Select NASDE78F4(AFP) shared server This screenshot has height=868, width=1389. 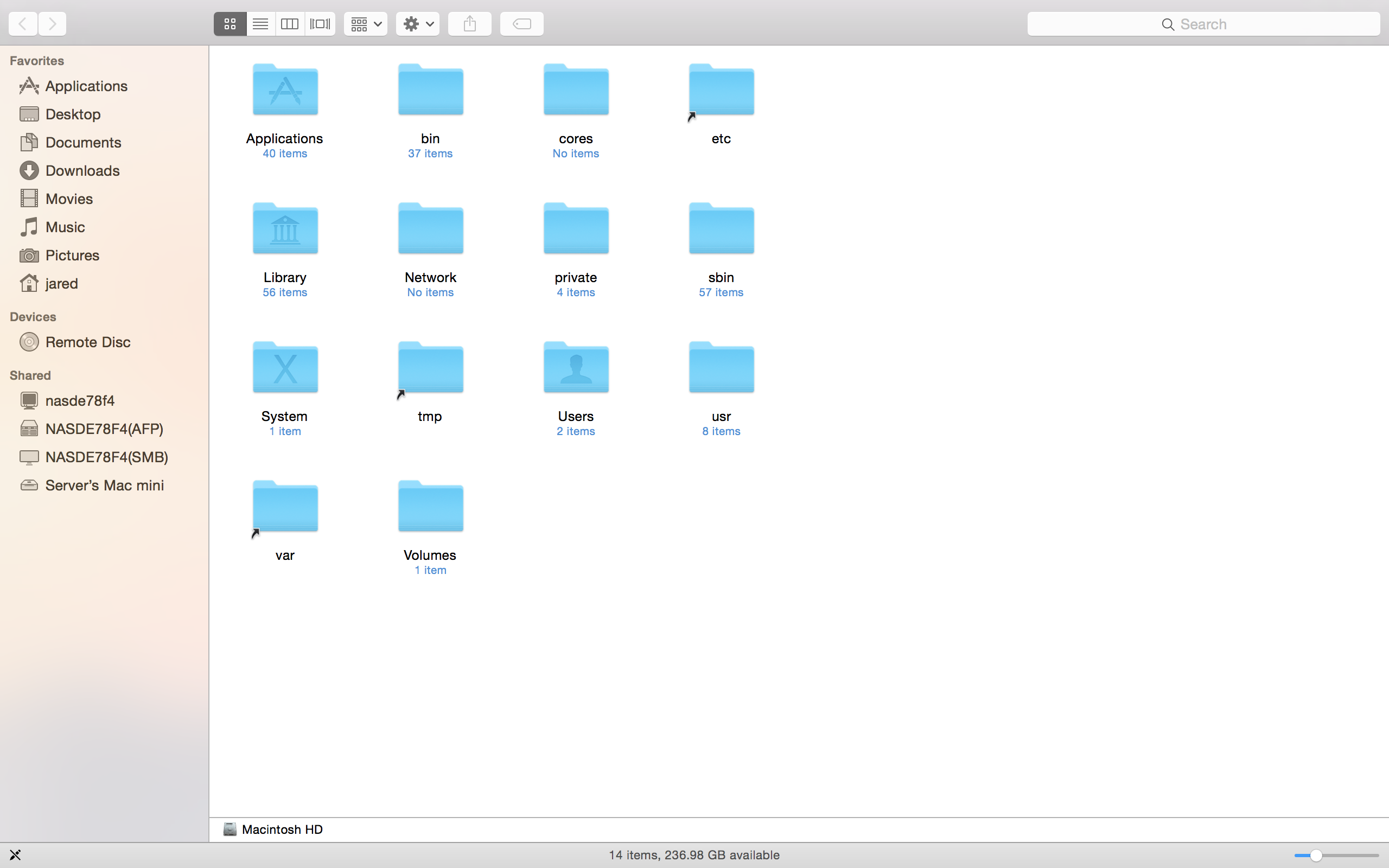click(x=104, y=428)
